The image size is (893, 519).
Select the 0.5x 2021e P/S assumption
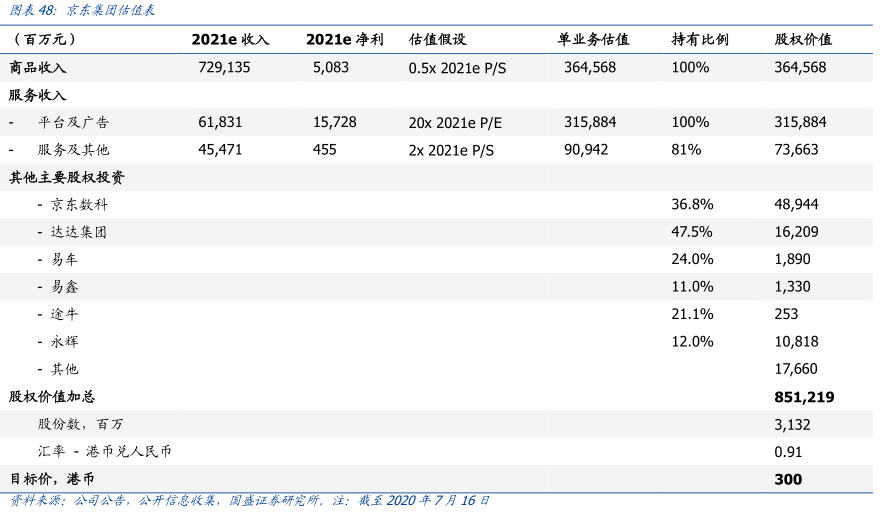point(457,68)
